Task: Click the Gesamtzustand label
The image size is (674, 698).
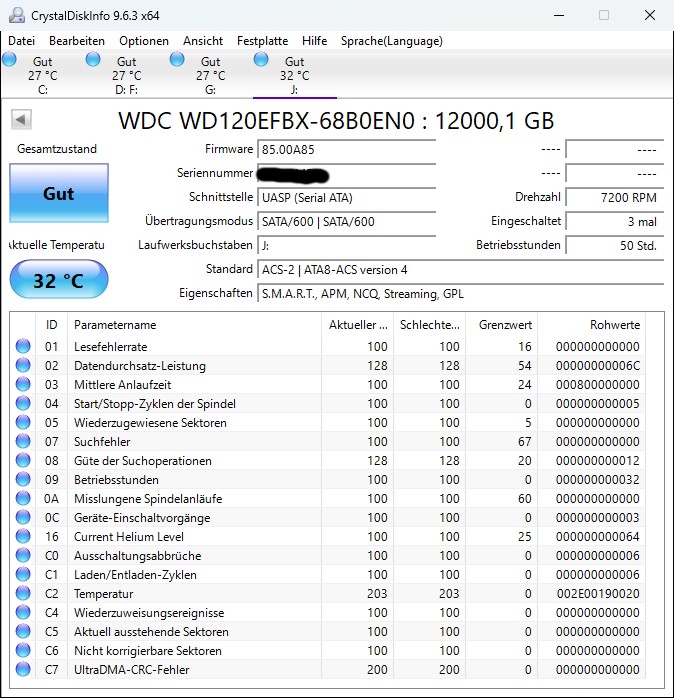Action: (57, 149)
